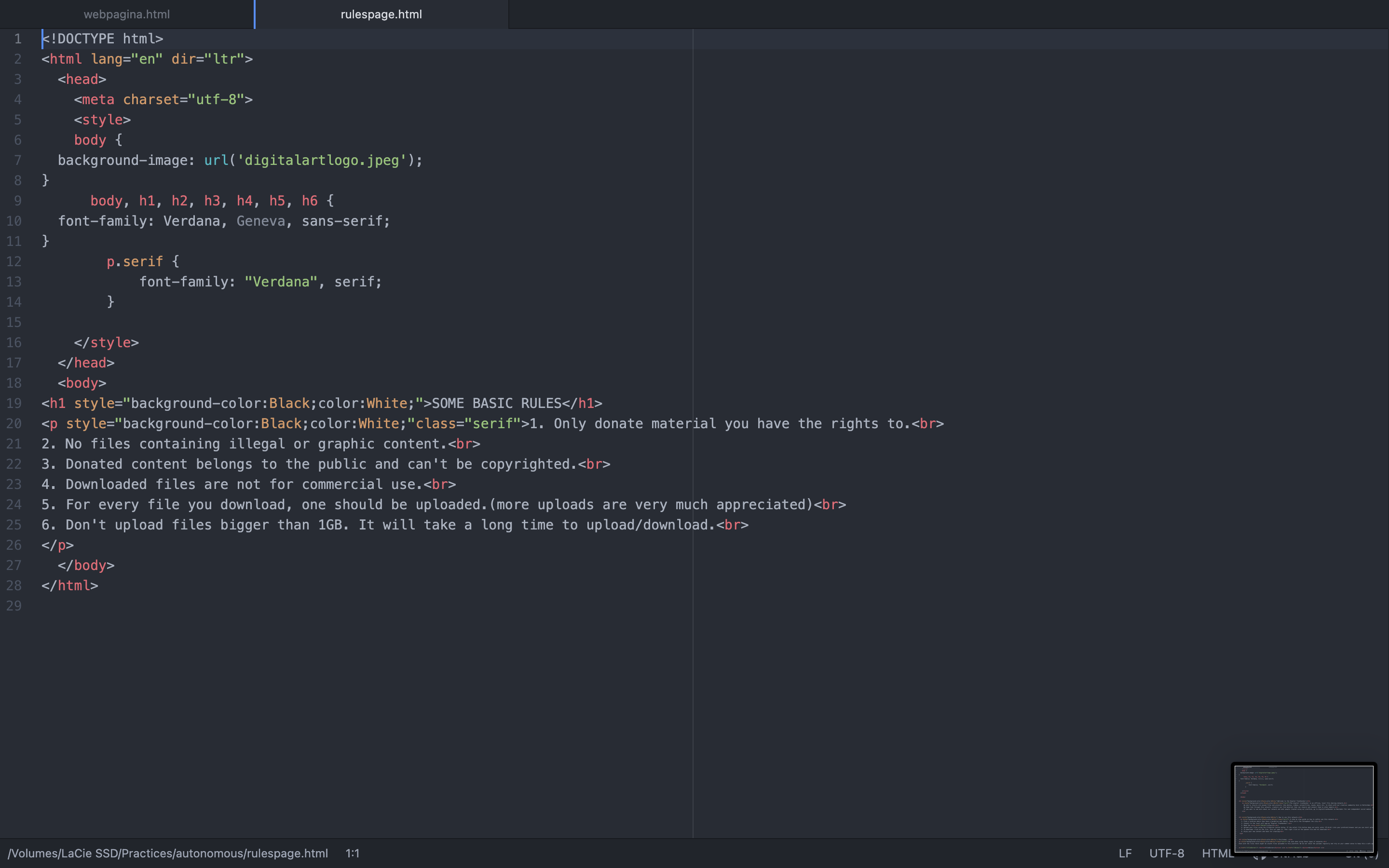Click the picture-in-picture thumbnail preview
The image size is (1389, 868).
(x=1304, y=808)
